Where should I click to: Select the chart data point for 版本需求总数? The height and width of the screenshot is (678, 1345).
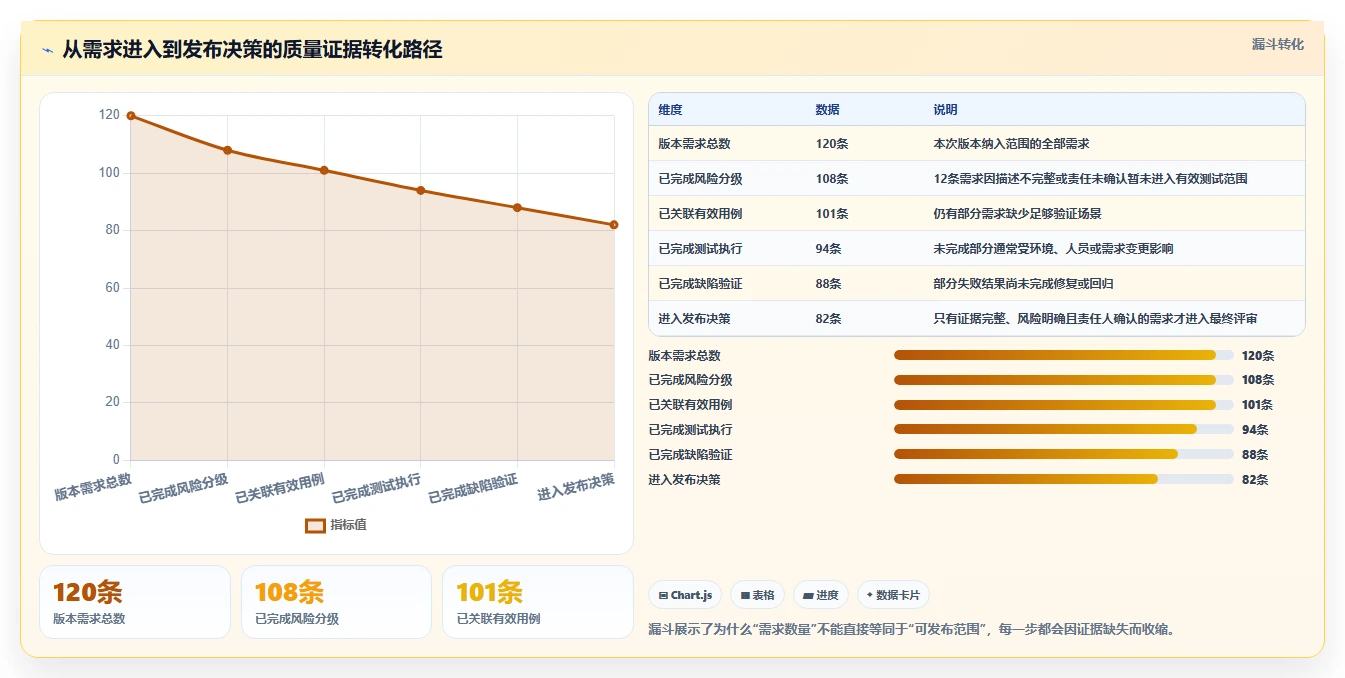click(131, 116)
